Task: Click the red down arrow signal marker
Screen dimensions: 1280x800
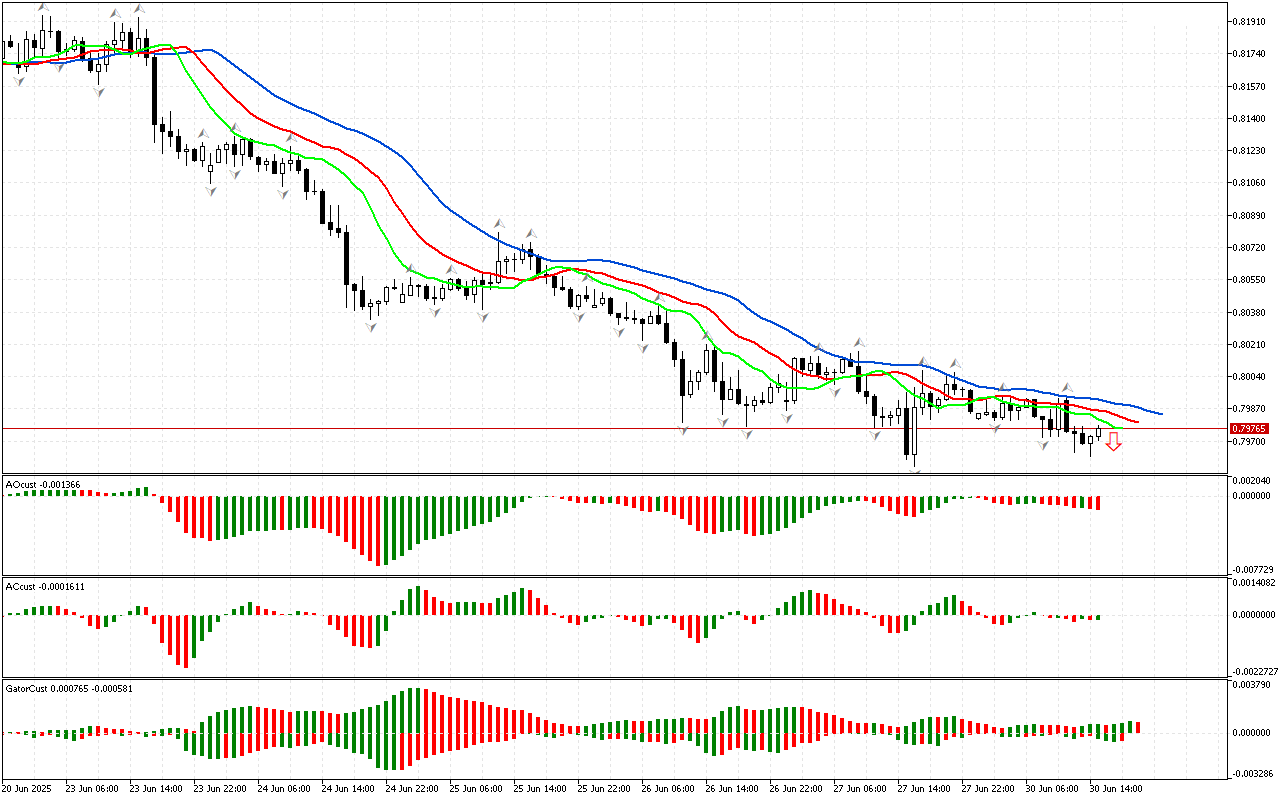Action: click(x=1113, y=442)
